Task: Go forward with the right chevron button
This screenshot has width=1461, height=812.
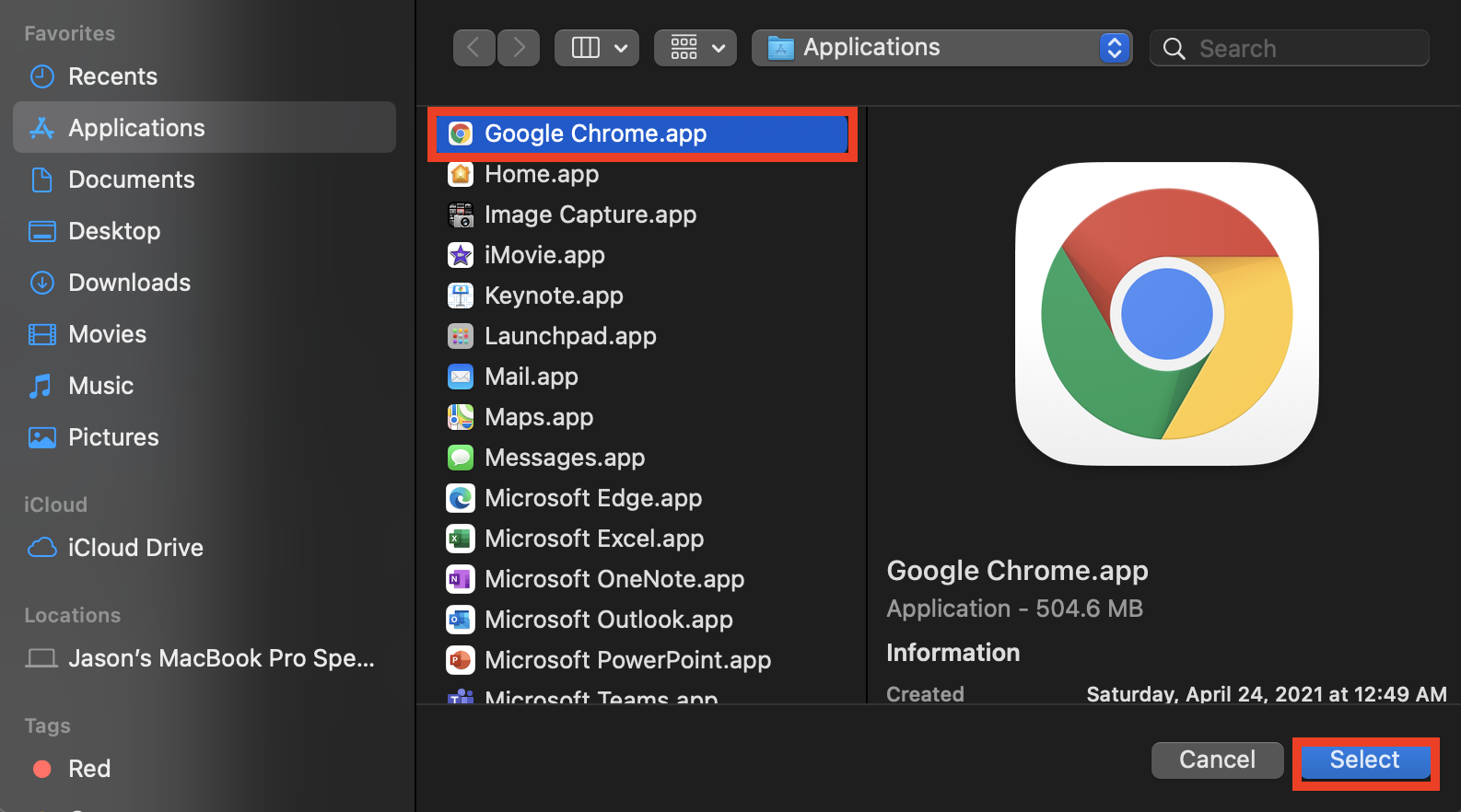Action: 519,48
